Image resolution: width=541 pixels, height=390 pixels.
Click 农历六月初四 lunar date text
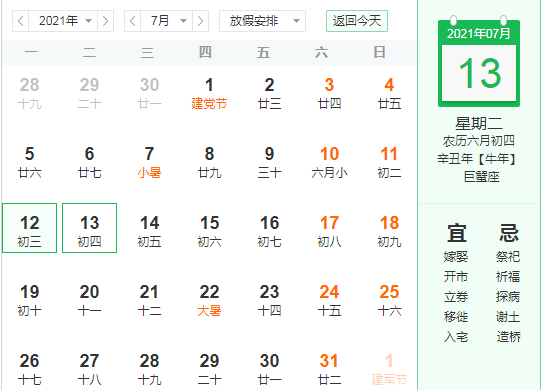[x=479, y=141]
